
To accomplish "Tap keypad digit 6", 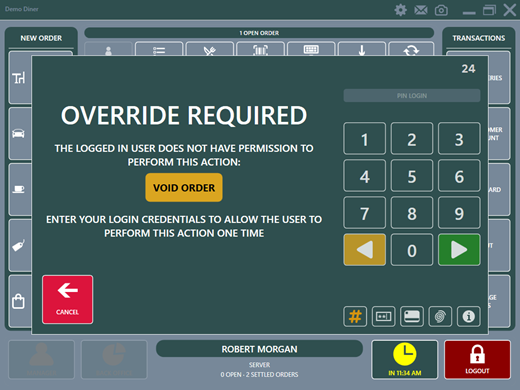I will pos(459,175).
